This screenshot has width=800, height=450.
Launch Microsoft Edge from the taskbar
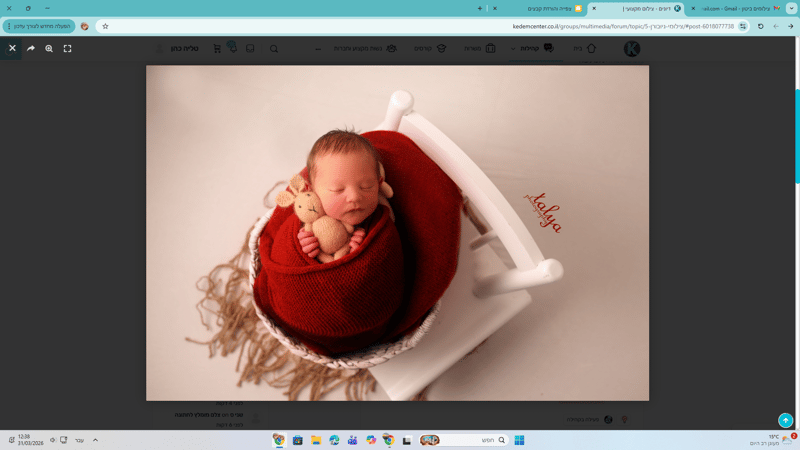[334, 440]
